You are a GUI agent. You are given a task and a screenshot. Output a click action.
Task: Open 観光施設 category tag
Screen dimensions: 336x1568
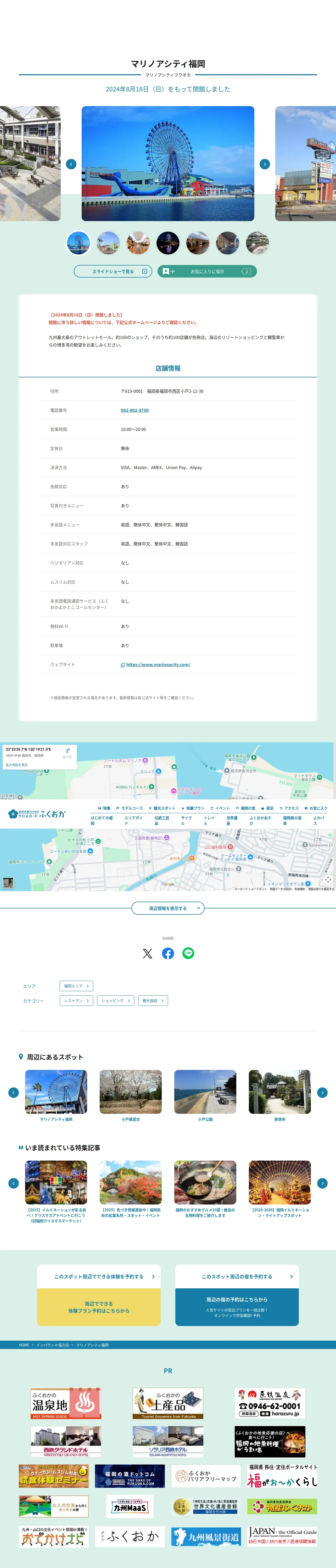(153, 1001)
